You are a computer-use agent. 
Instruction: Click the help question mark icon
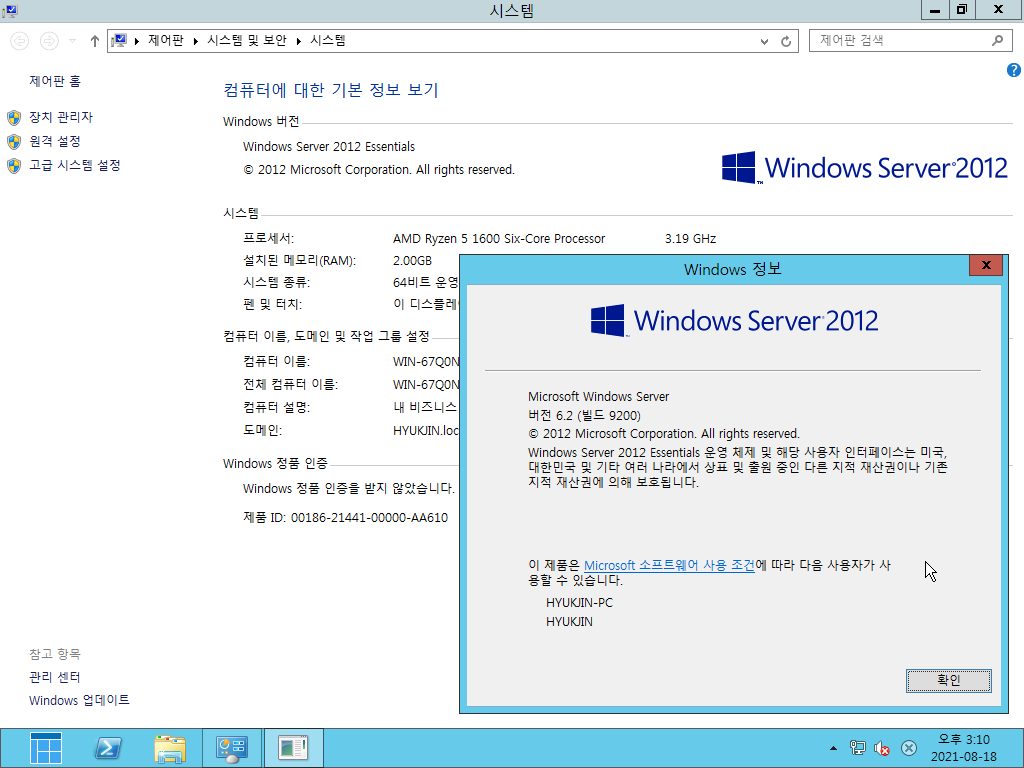pos(1014,70)
